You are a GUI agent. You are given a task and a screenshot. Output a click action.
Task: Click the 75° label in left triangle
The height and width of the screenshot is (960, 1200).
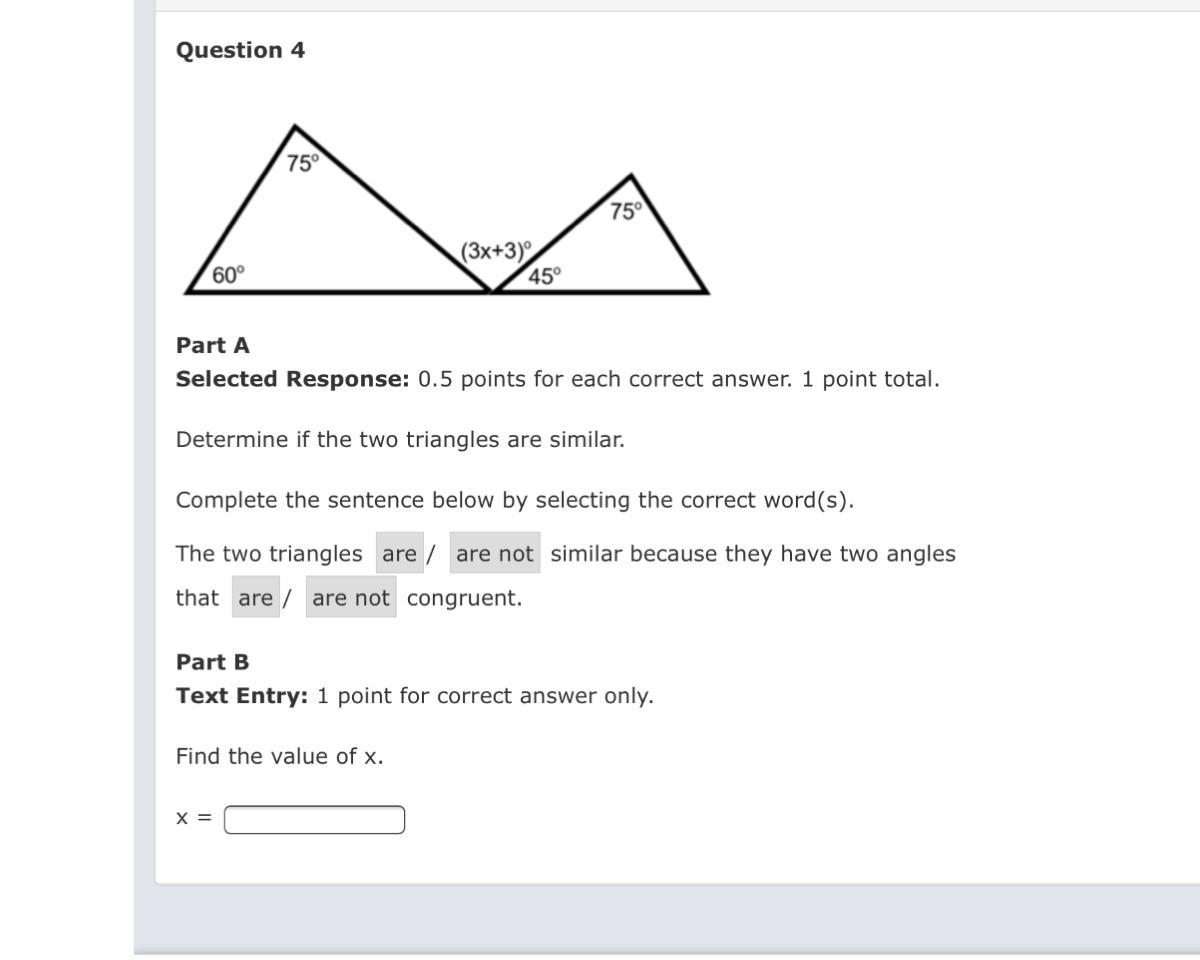302,163
